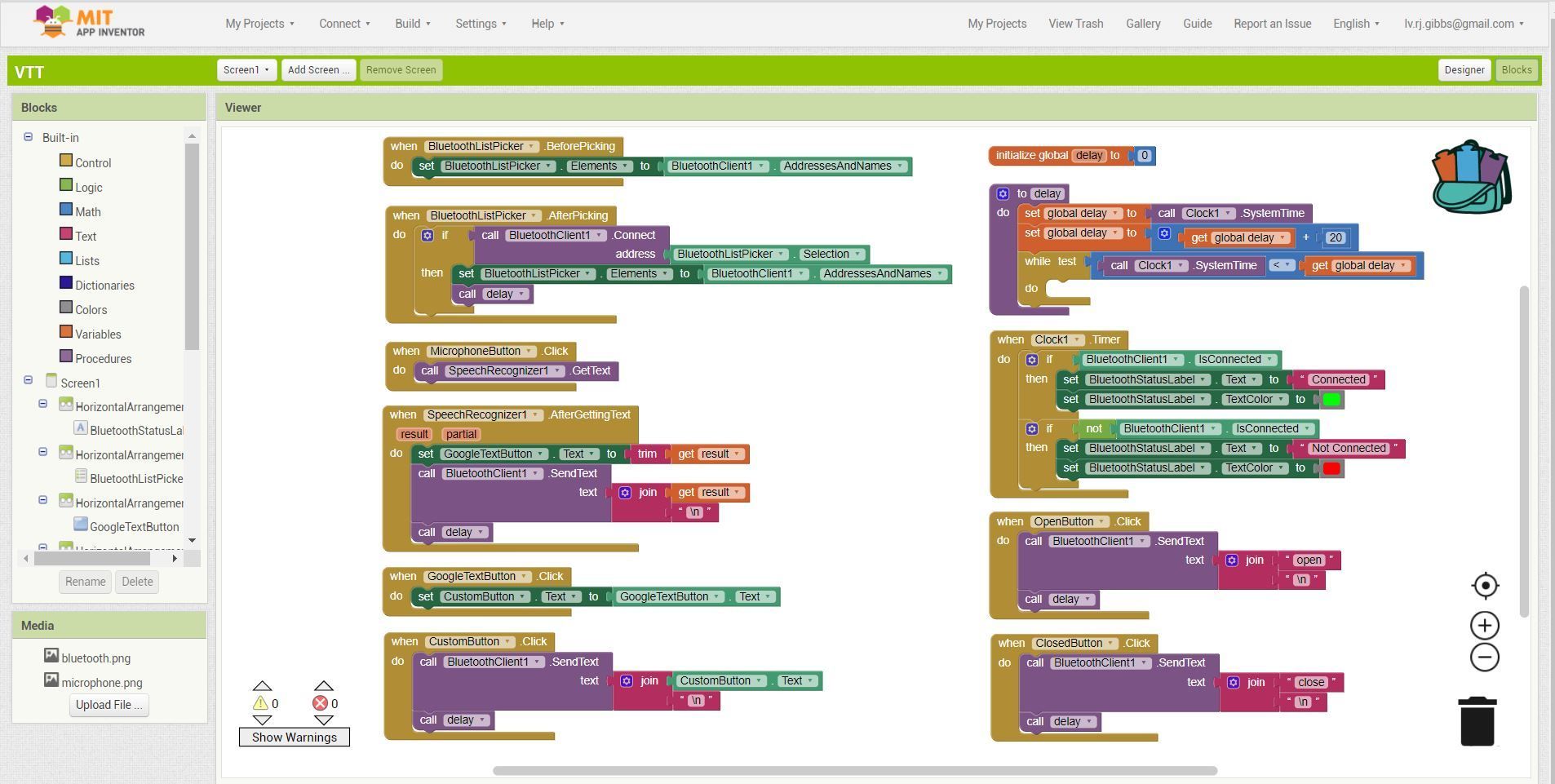Open the less-than comparison operator dropdown
1555x784 pixels.
coord(1283,264)
